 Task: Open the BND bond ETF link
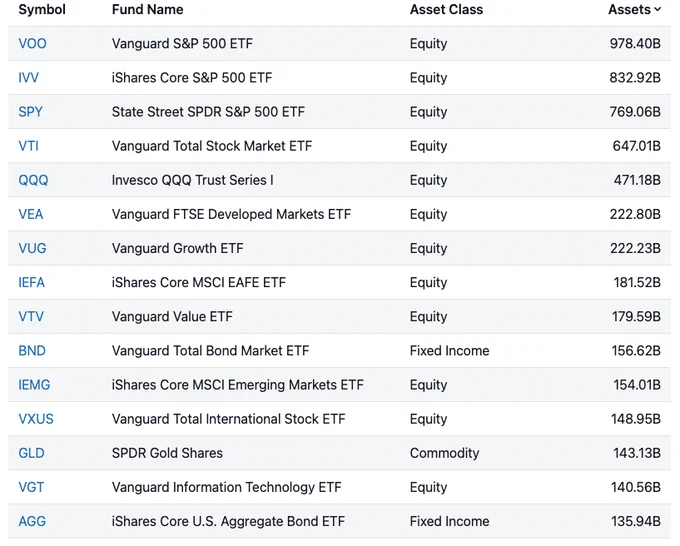32,350
